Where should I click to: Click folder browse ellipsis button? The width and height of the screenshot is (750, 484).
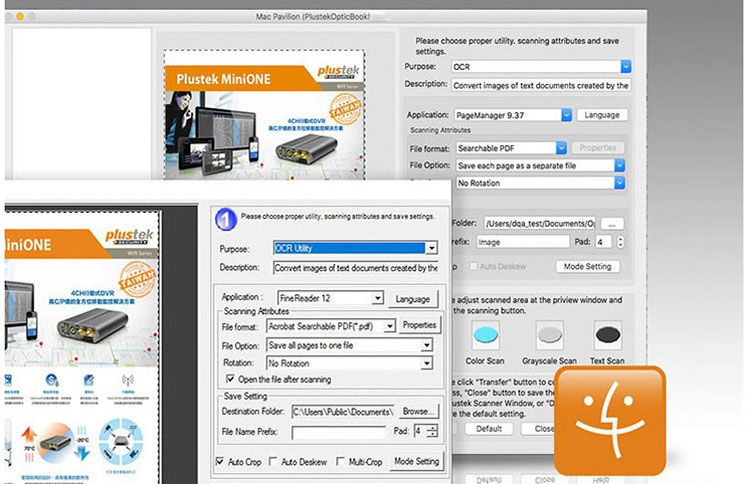coord(612,223)
